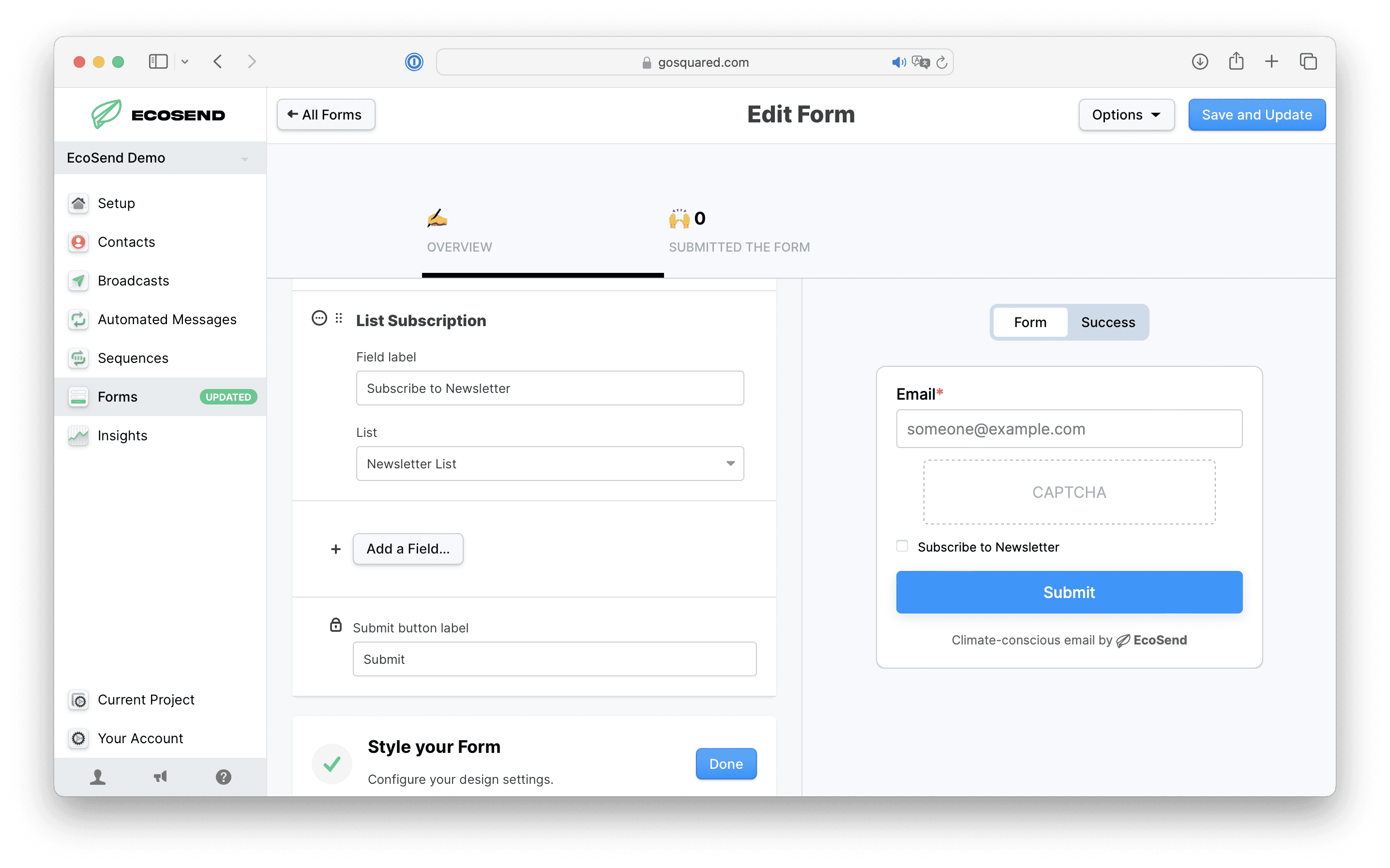The height and width of the screenshot is (868, 1390).
Task: Open the announcements megaphone icon
Action: click(x=160, y=777)
